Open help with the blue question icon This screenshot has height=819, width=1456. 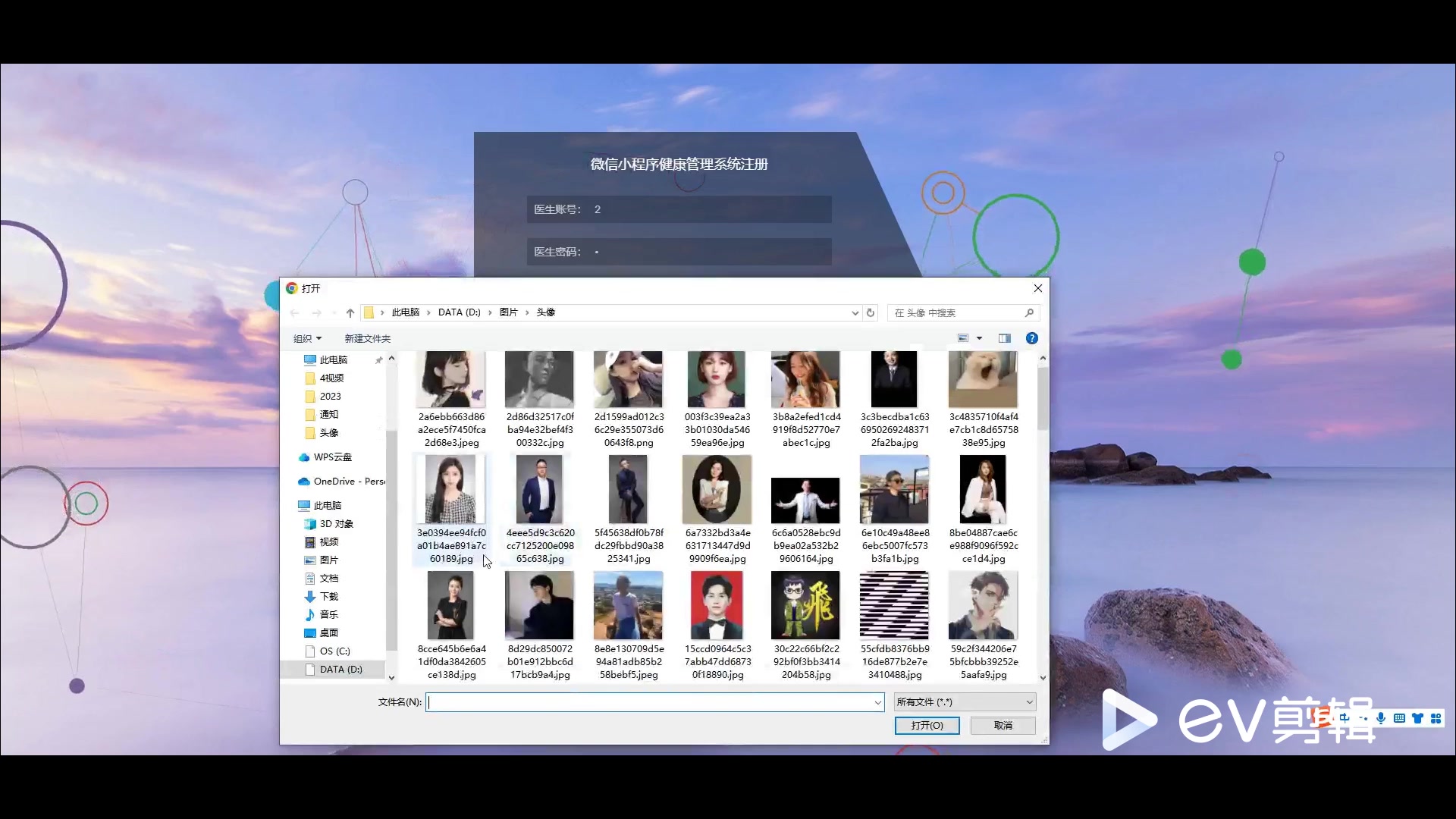[x=1032, y=338]
